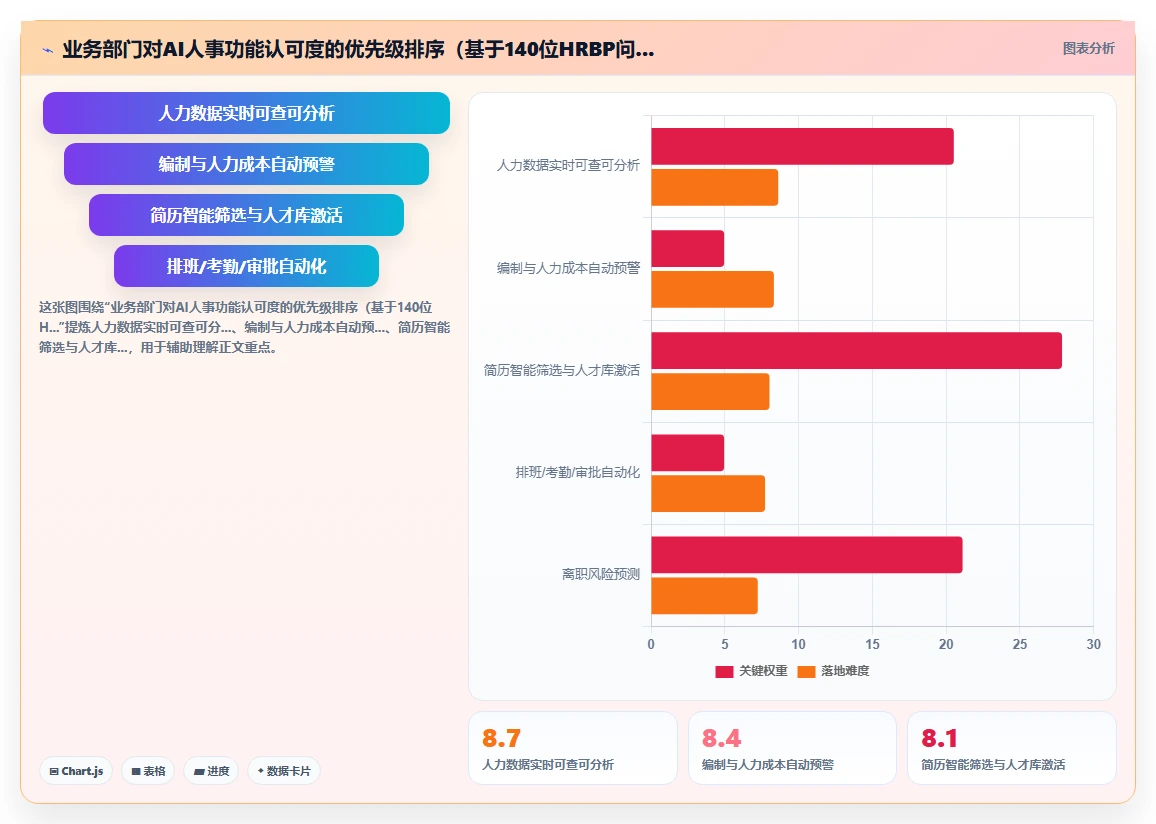Click 编制与人力成本自动预警 caption under 8.4
This screenshot has height=824, width=1156.
pyautogui.click(x=767, y=765)
